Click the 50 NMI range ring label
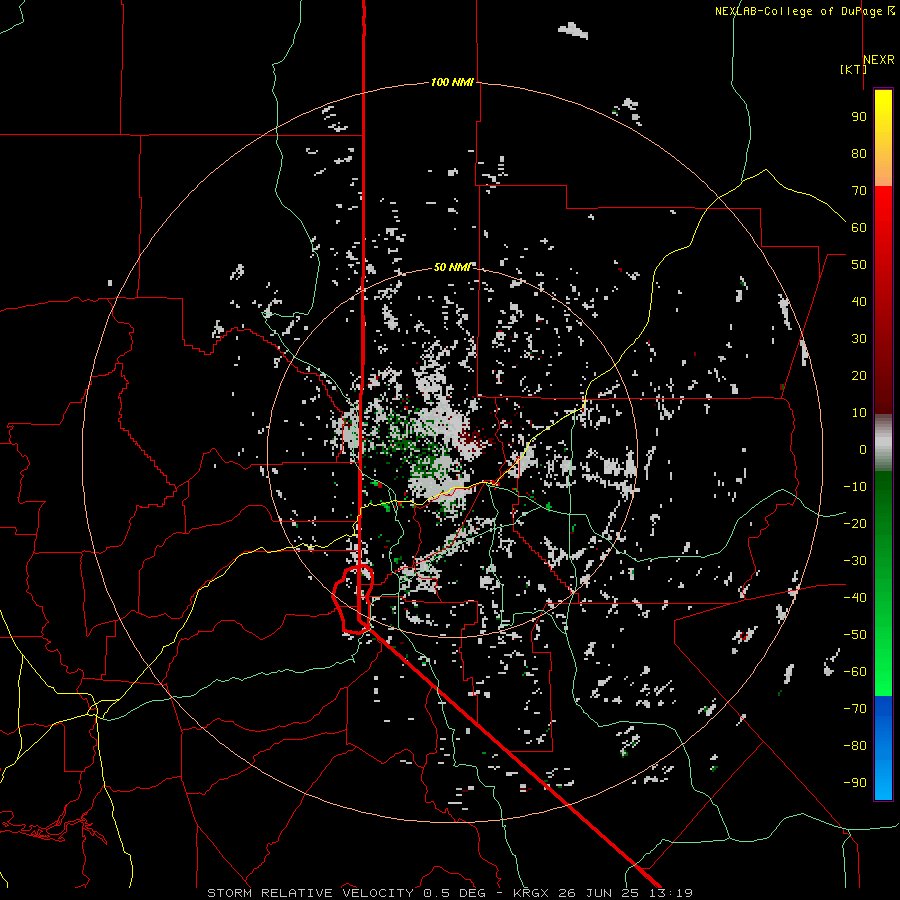Screen dimensions: 900x900 point(452,267)
